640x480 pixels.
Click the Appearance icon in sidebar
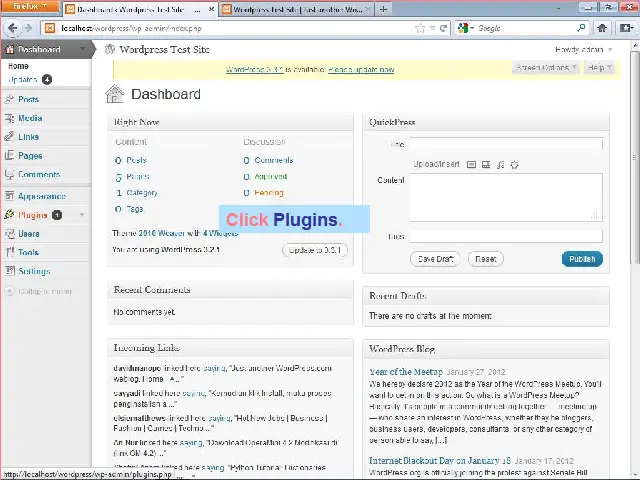9,196
